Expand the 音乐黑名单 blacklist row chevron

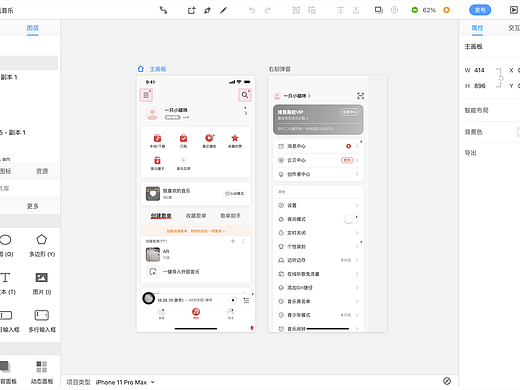tap(357, 301)
